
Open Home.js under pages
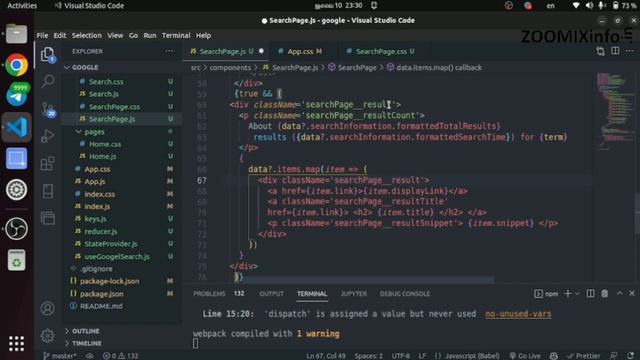click(x=102, y=157)
